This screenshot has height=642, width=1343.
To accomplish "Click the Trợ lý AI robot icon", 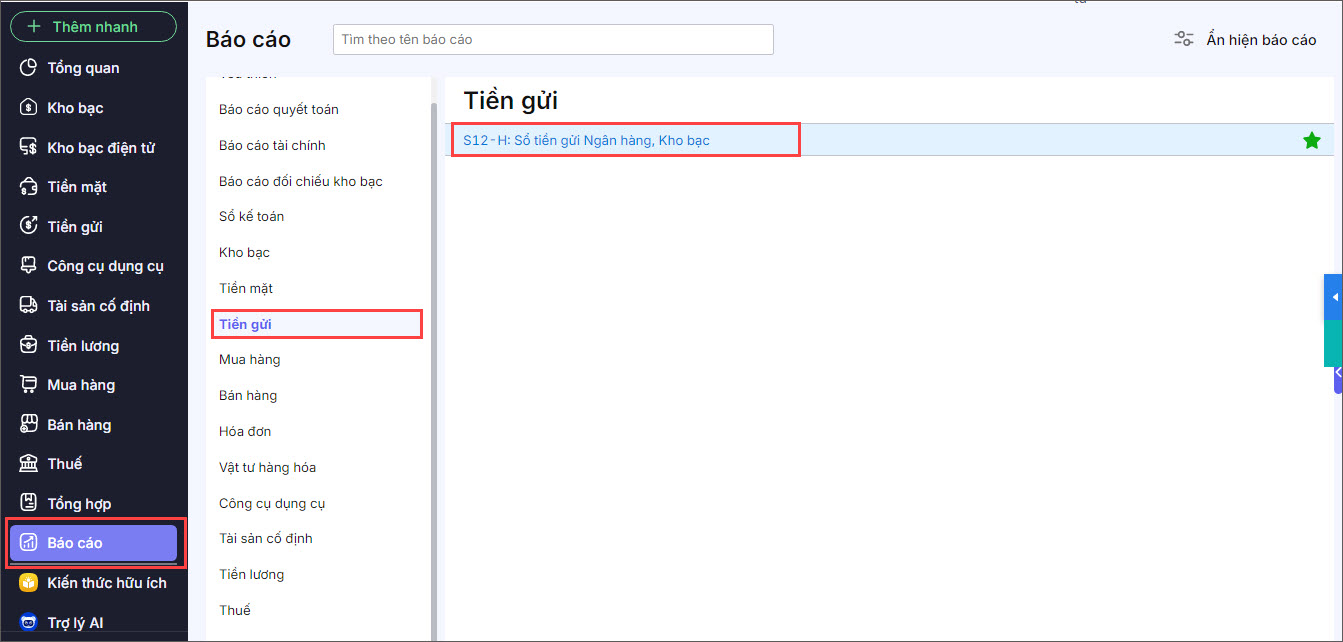I will pyautogui.click(x=28, y=623).
